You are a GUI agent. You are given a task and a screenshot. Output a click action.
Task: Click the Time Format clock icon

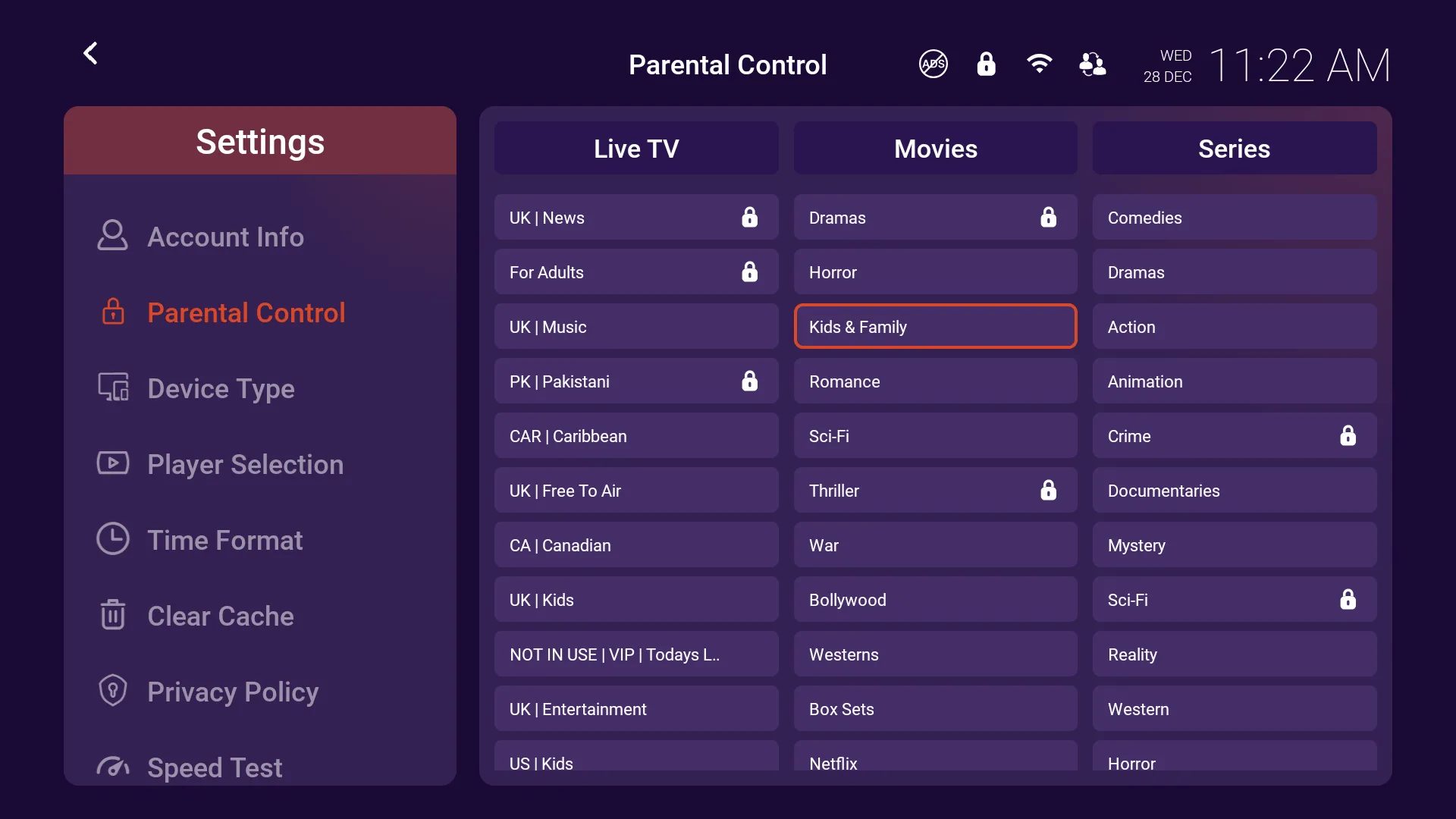(x=112, y=539)
